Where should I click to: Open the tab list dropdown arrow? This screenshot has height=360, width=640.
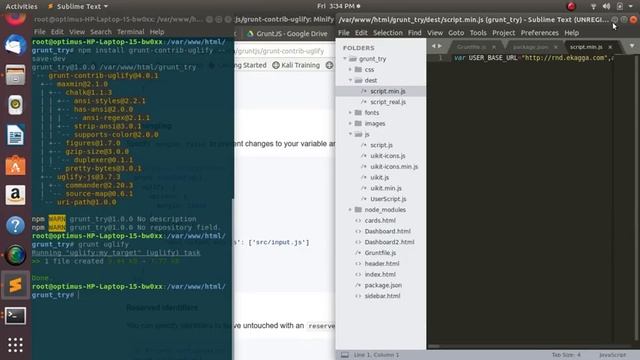point(632,46)
